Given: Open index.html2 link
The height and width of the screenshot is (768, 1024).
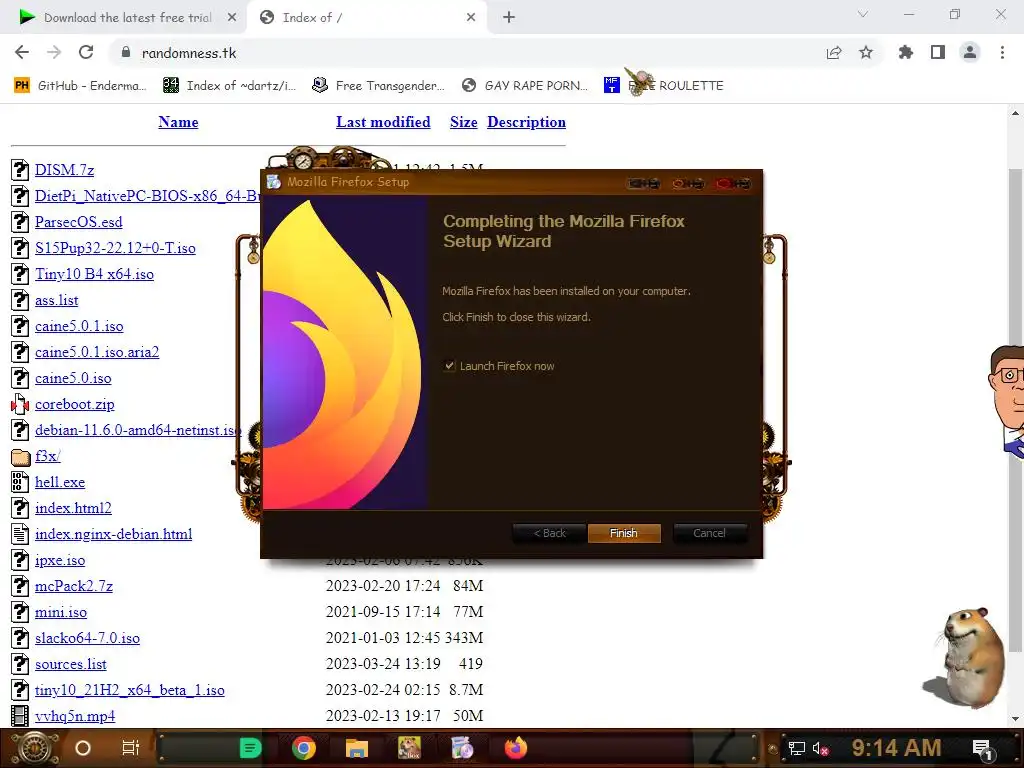Looking at the screenshot, I should 73,508.
